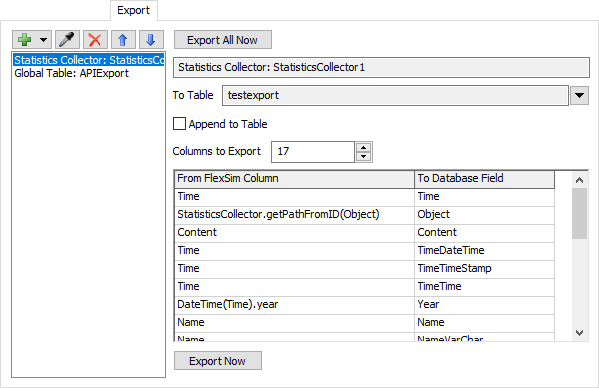Increase Columns to Export with up spinner
The height and width of the screenshot is (388, 599).
pyautogui.click(x=364, y=147)
